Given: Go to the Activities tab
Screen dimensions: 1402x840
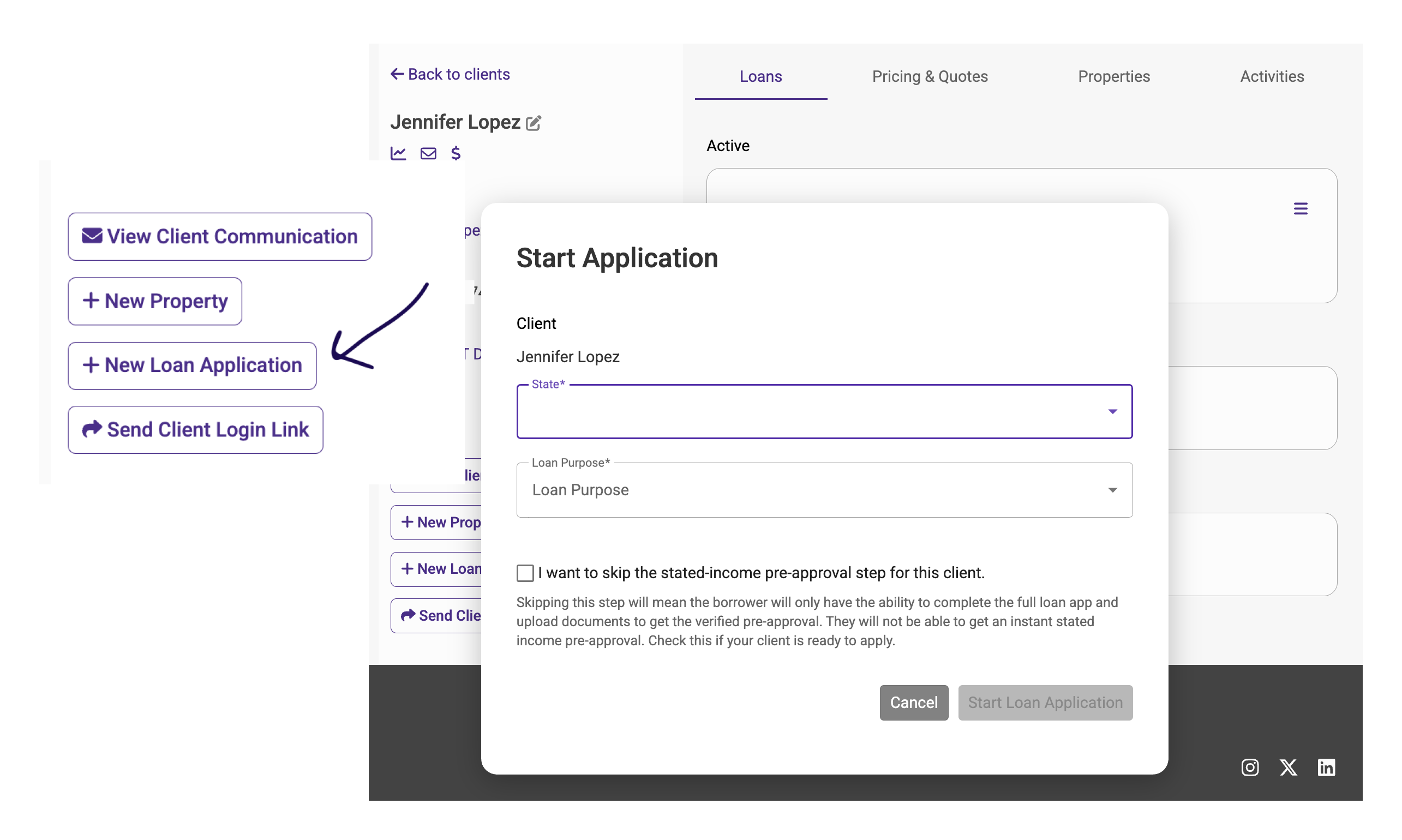Looking at the screenshot, I should click(1272, 76).
